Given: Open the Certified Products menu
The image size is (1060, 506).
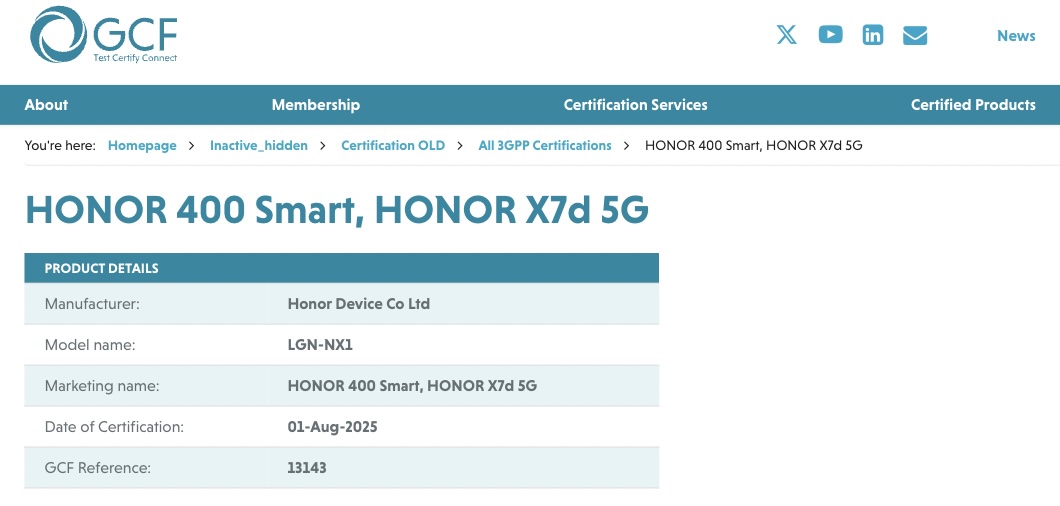Looking at the screenshot, I should [x=973, y=105].
